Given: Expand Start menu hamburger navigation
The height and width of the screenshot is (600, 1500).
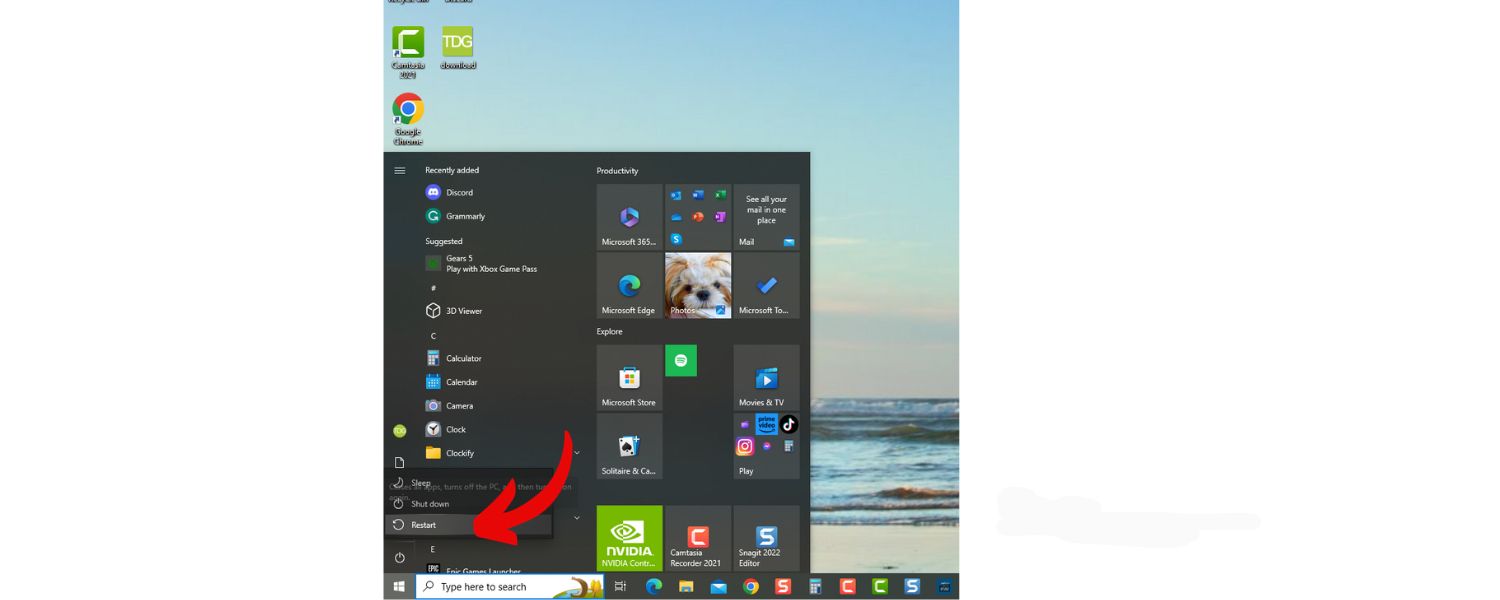Looking at the screenshot, I should (400, 171).
